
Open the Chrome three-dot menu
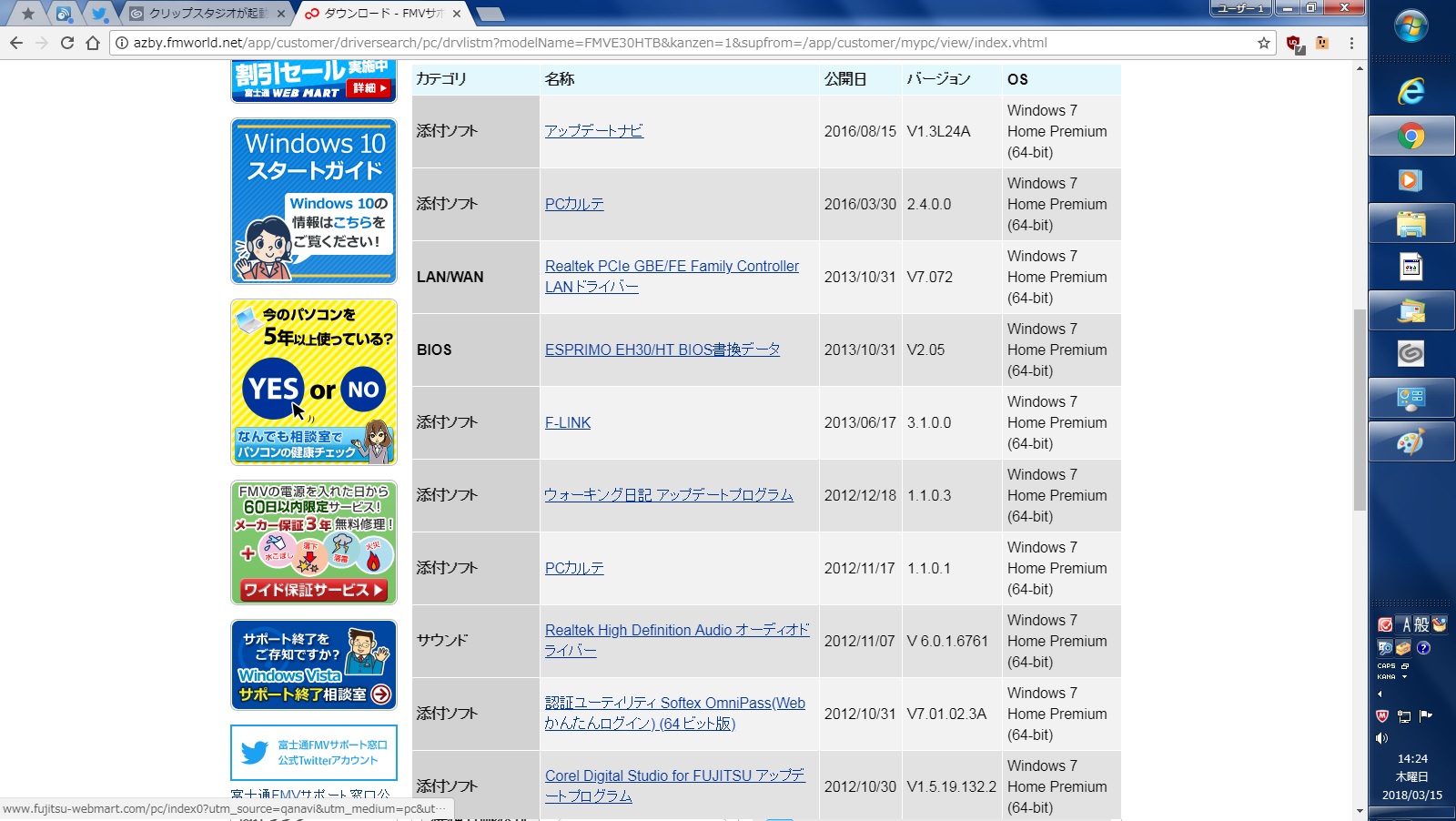(1352, 43)
